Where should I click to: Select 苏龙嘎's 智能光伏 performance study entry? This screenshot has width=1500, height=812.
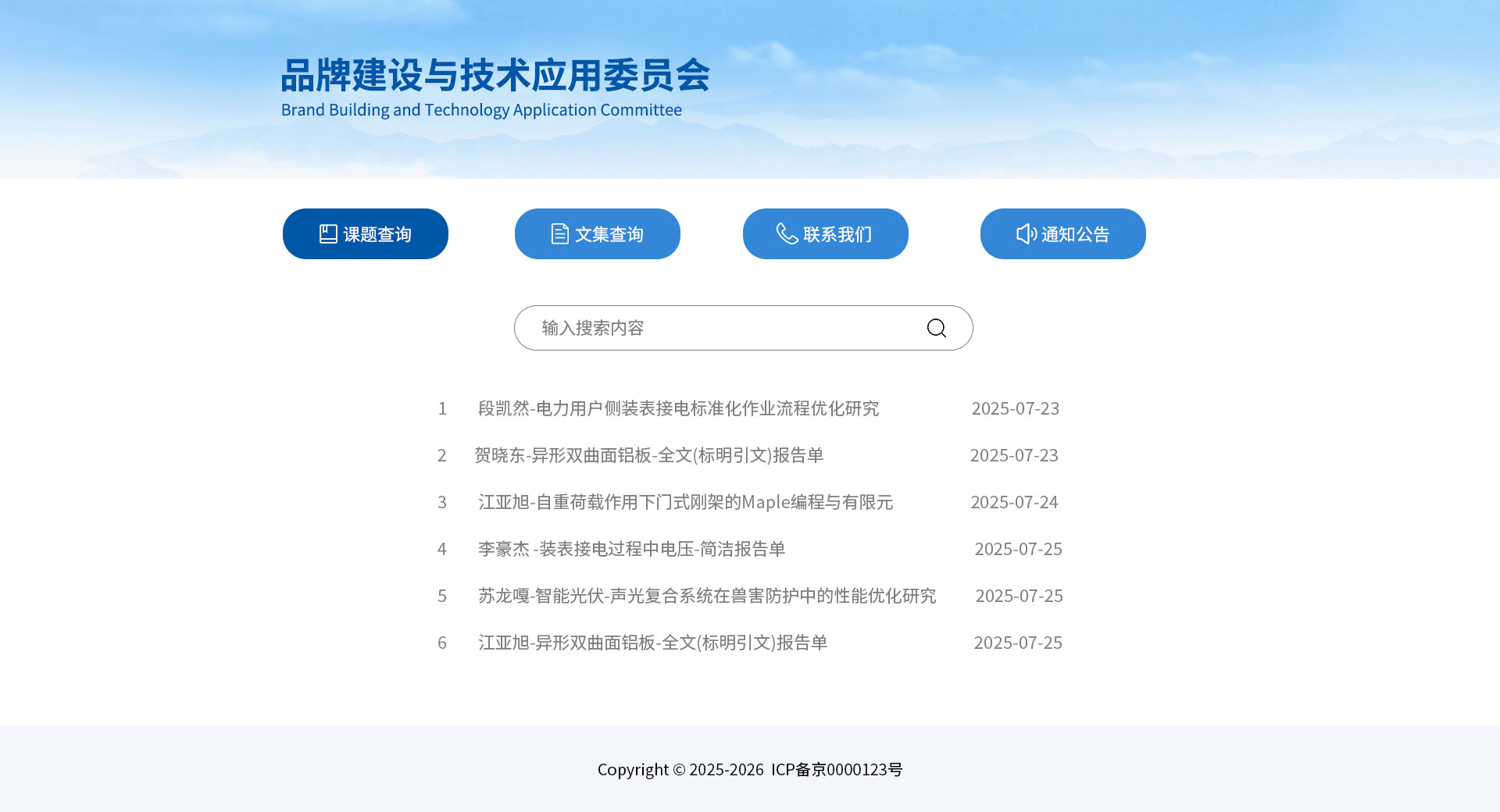click(x=707, y=596)
